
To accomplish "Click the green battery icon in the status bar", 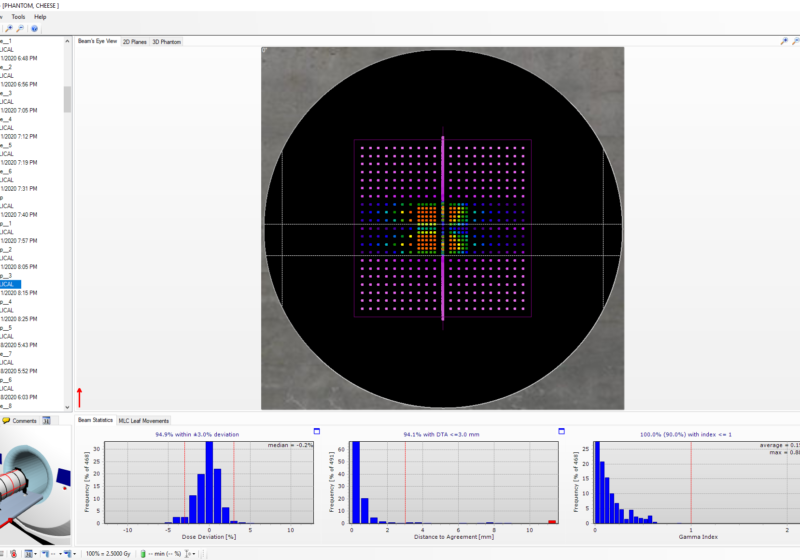I will [x=143, y=553].
